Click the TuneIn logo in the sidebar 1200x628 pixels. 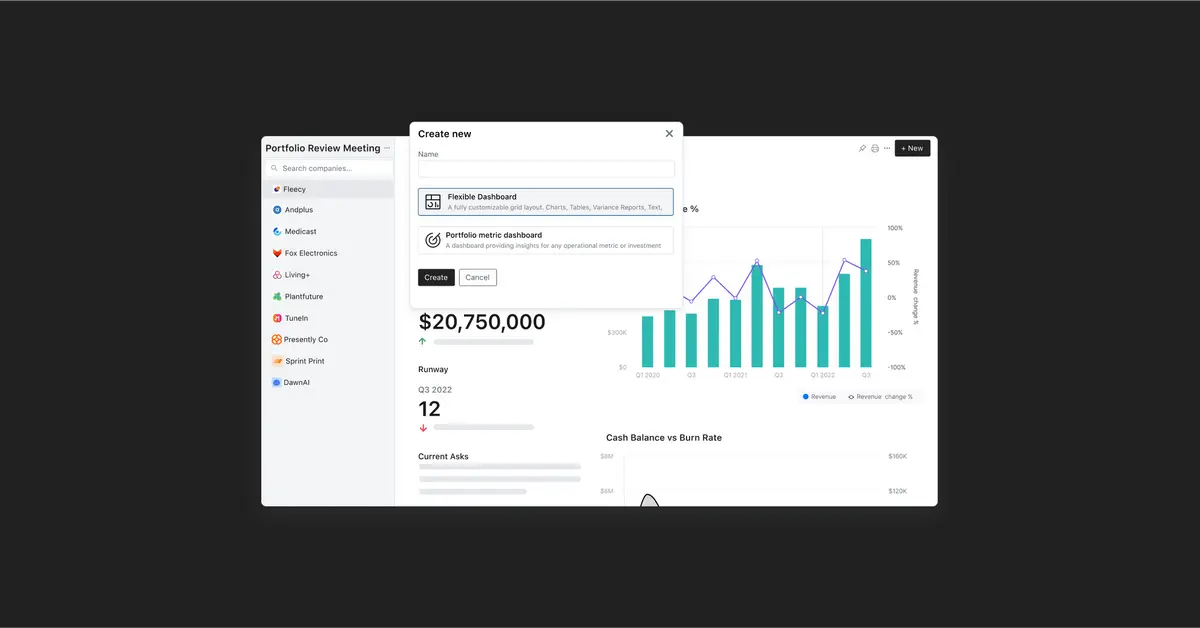coord(276,317)
